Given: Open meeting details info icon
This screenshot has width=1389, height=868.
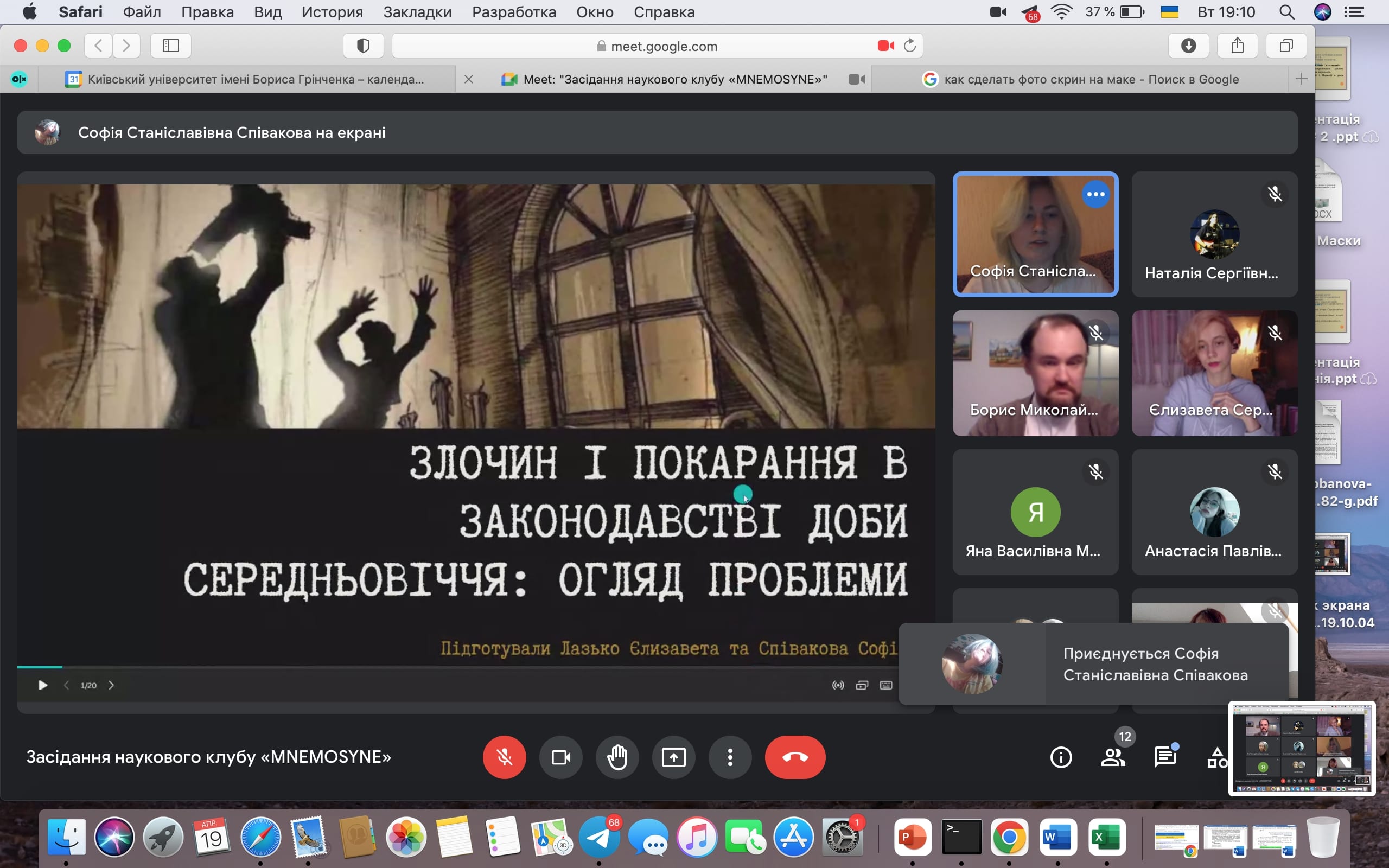Looking at the screenshot, I should click(1060, 757).
